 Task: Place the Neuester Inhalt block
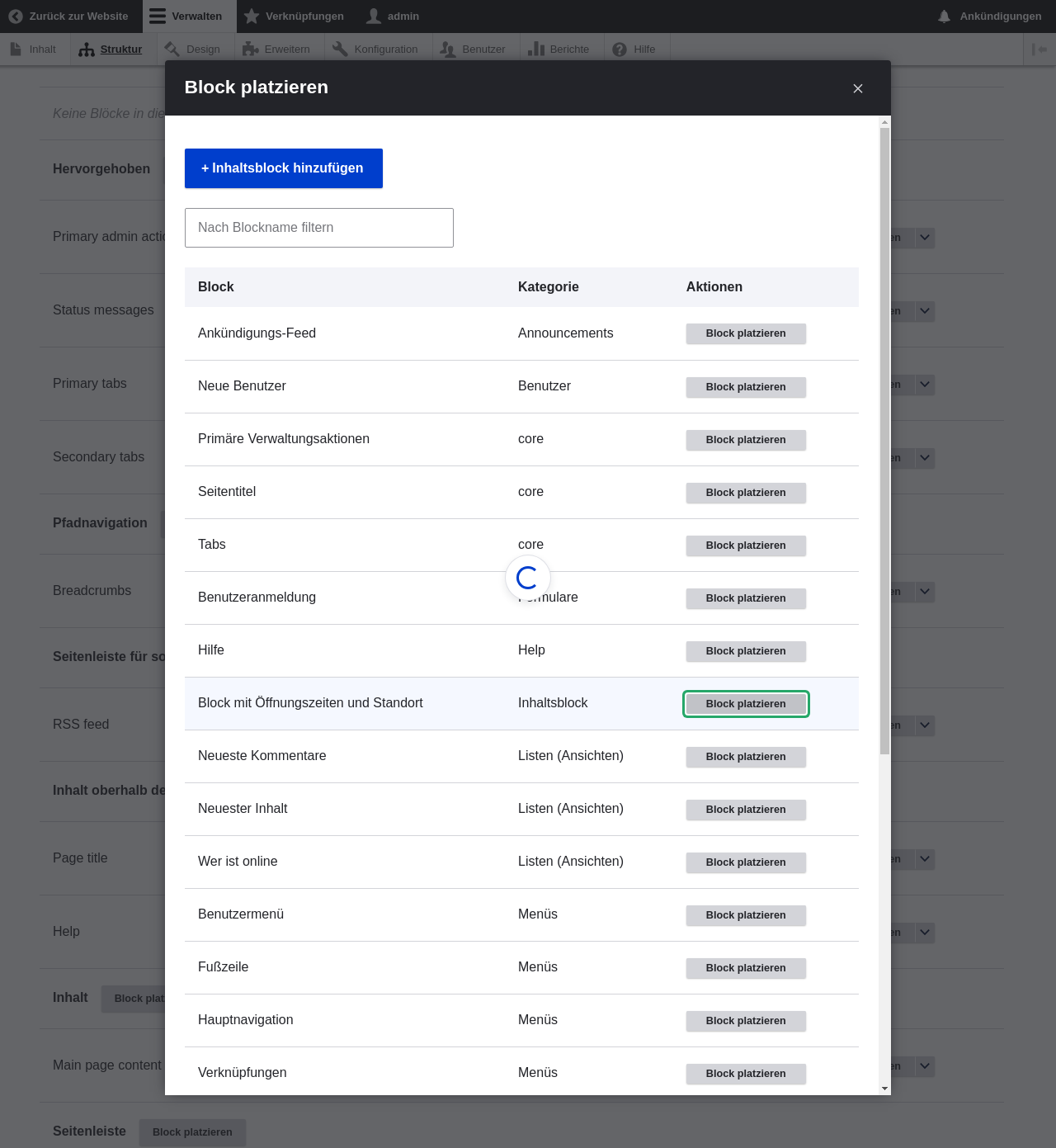coord(746,810)
